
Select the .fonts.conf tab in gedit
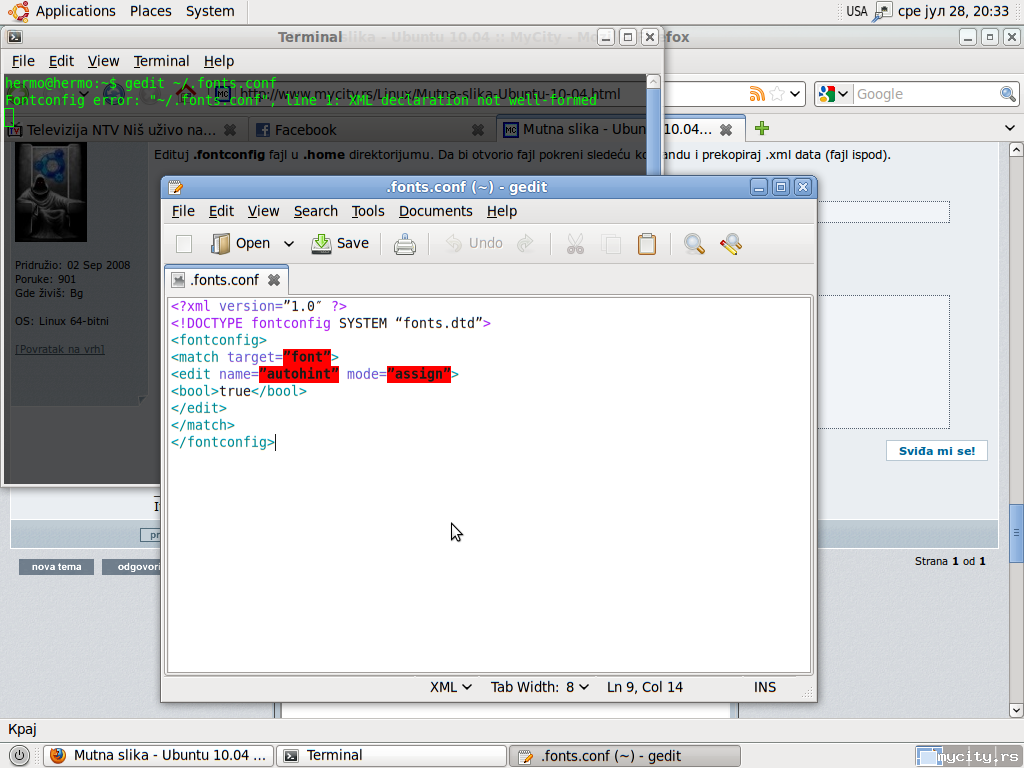225,280
